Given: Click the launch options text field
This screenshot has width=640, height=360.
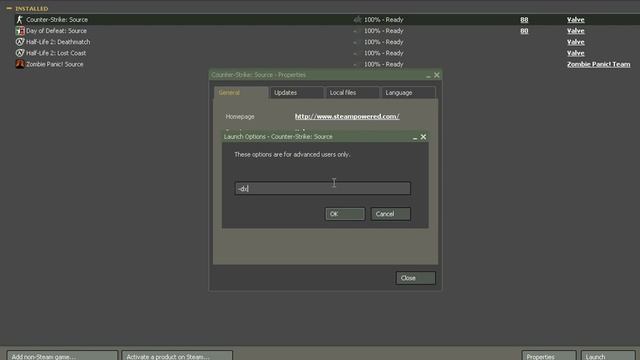Looking at the screenshot, I should [x=322, y=188].
